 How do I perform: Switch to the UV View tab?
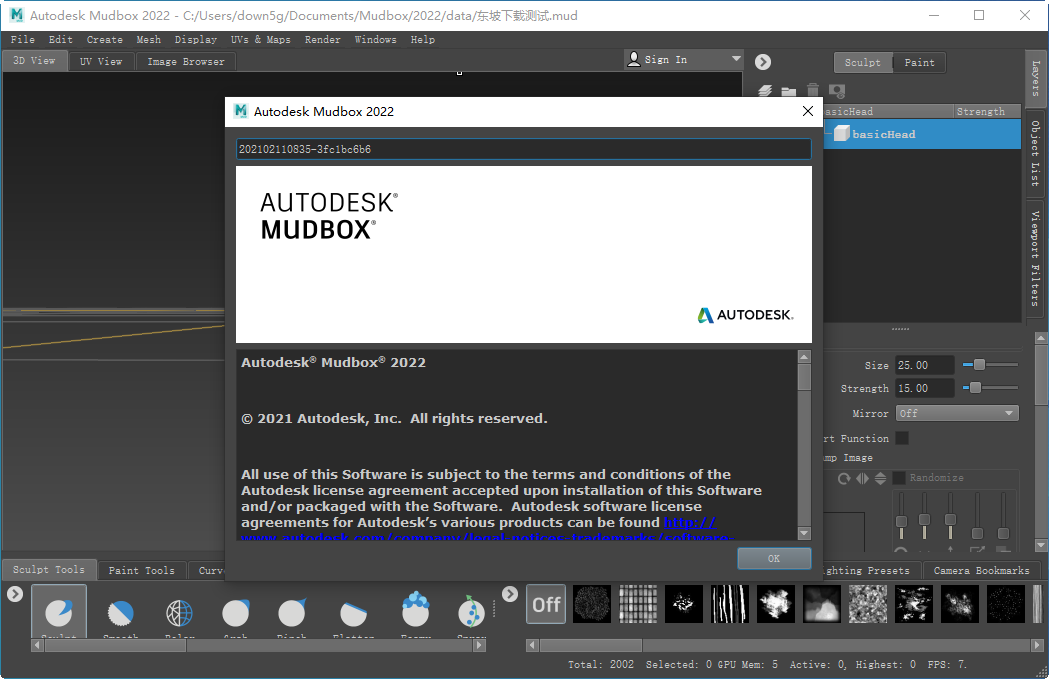click(101, 60)
